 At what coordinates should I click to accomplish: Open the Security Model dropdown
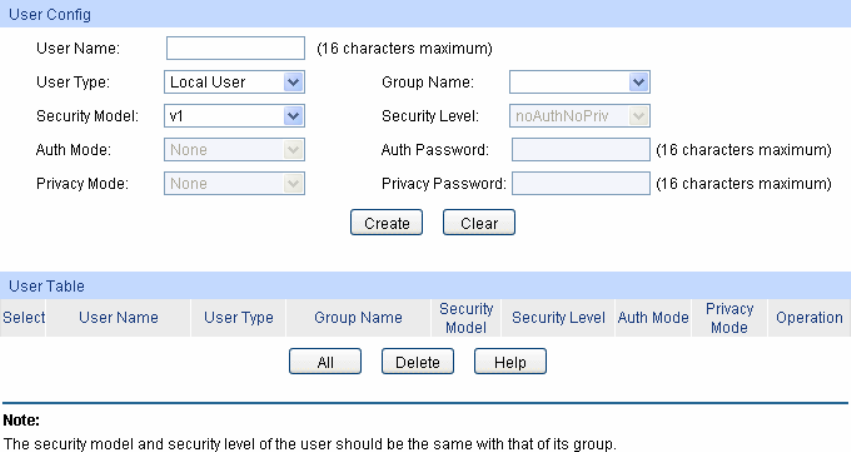(x=234, y=116)
